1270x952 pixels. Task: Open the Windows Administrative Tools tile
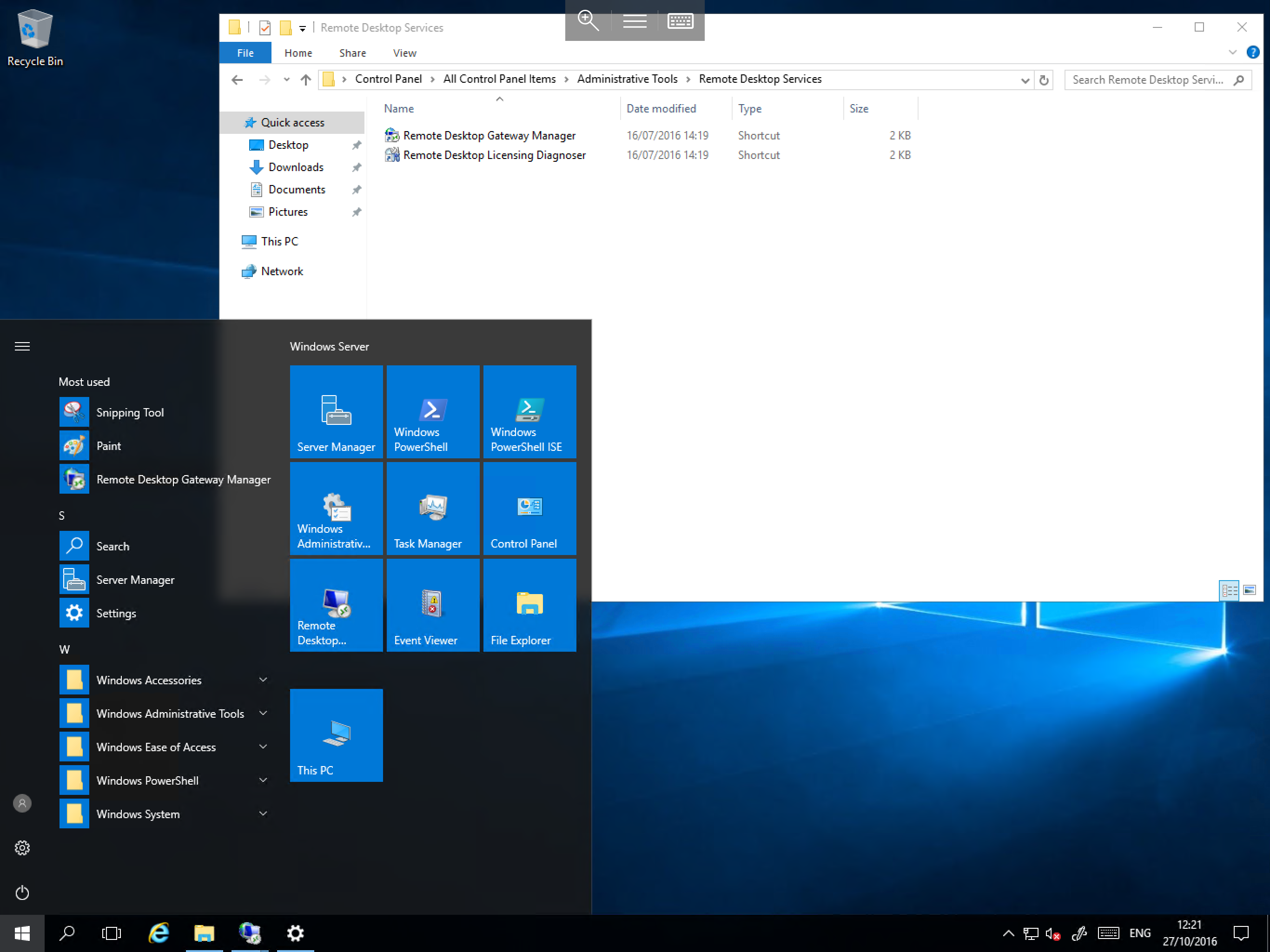[x=336, y=508]
